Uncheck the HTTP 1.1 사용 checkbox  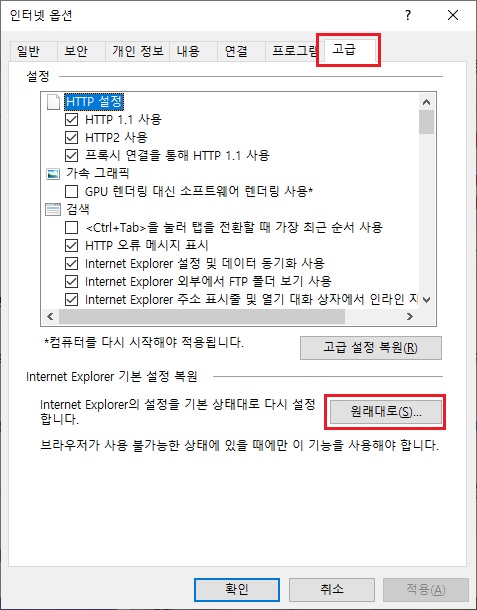coord(71,119)
